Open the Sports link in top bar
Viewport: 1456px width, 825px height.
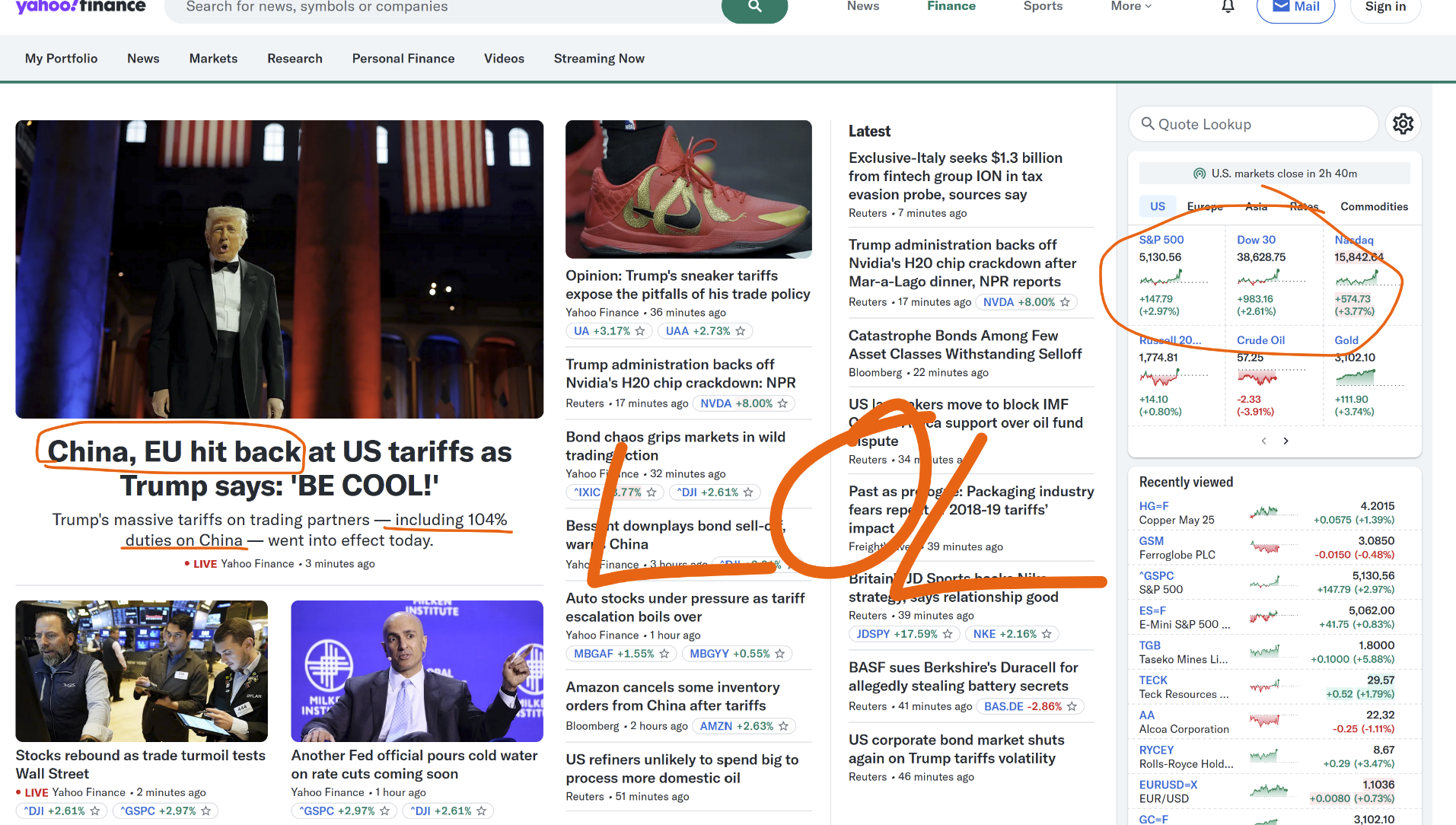(1043, 6)
